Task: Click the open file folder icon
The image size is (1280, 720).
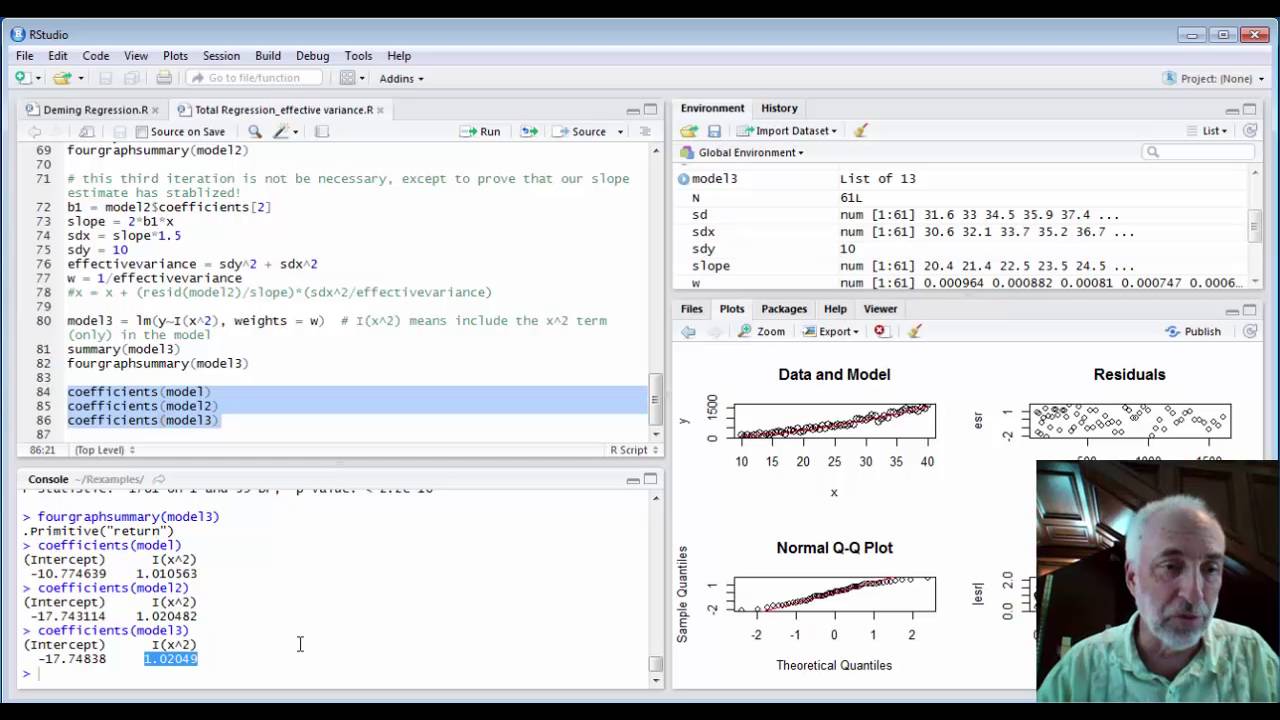Action: point(62,78)
